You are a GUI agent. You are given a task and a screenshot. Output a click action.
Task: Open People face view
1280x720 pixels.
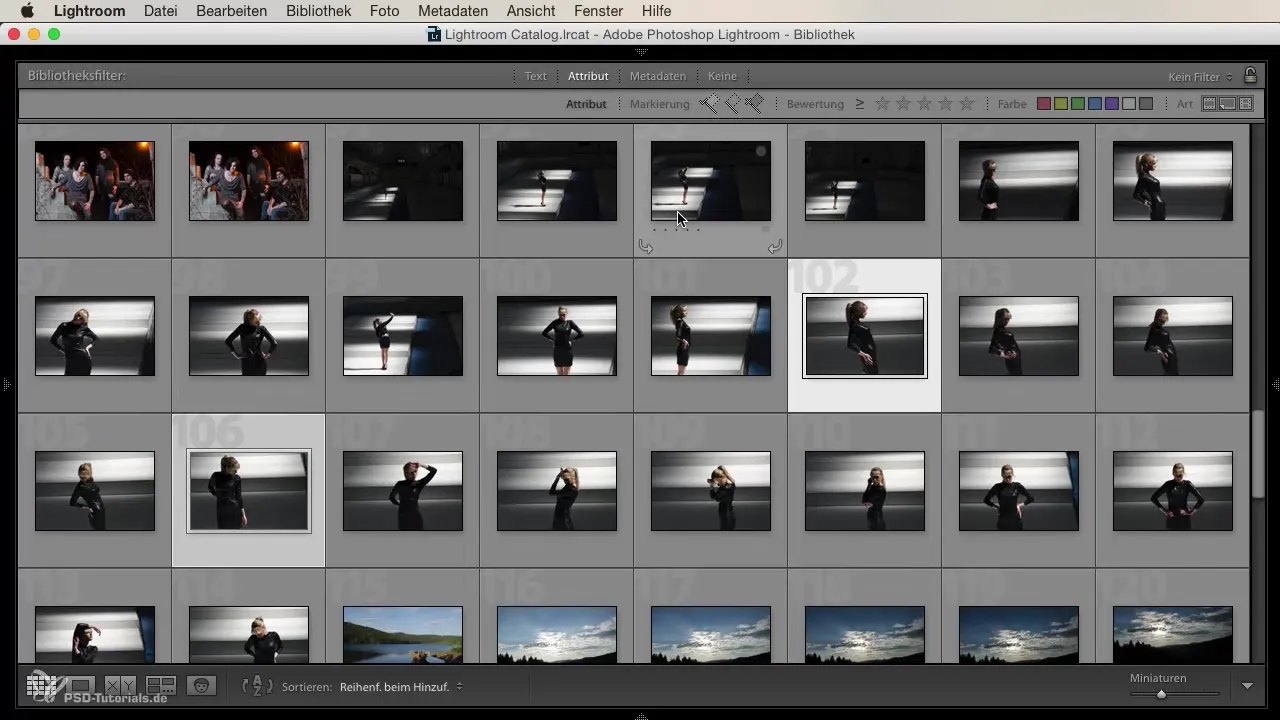pos(201,686)
